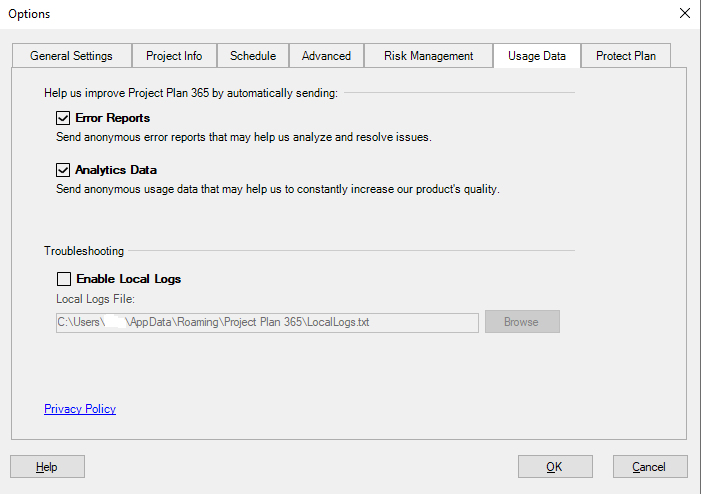Open the Privacy Policy link
The height and width of the screenshot is (494, 701).
[x=80, y=409]
